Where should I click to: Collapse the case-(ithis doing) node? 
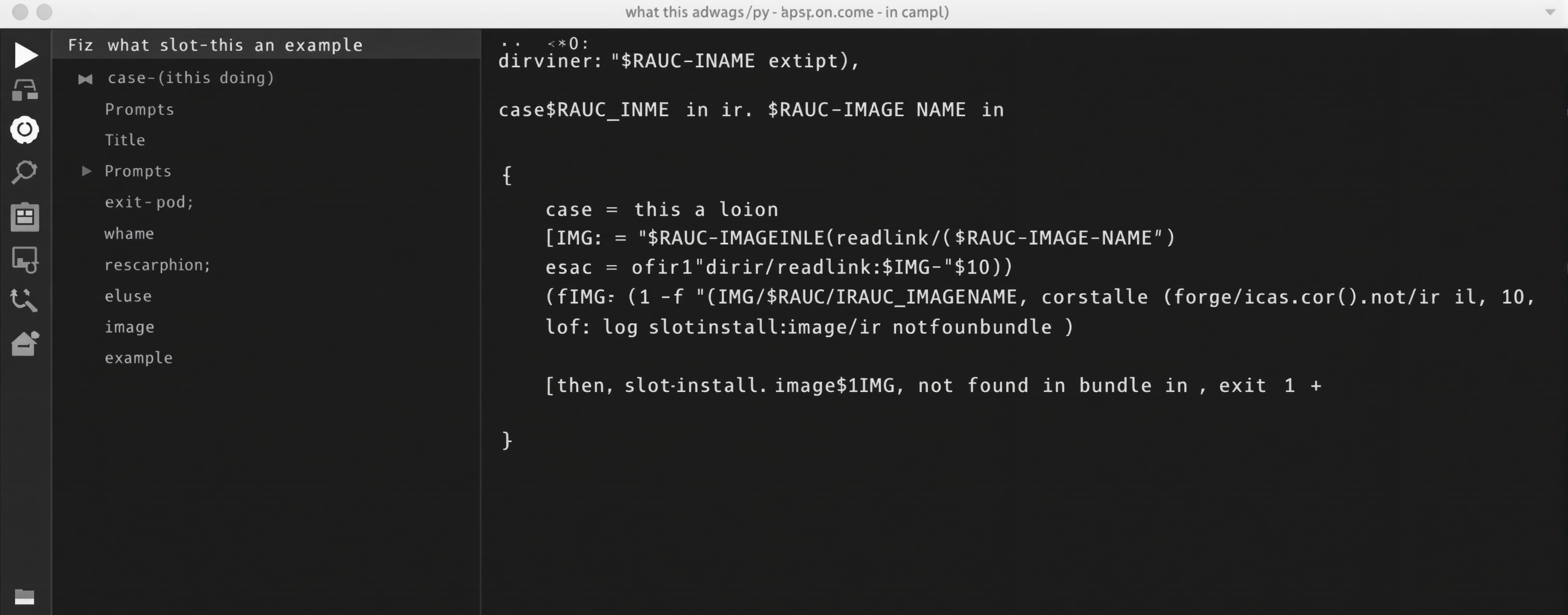(85, 78)
